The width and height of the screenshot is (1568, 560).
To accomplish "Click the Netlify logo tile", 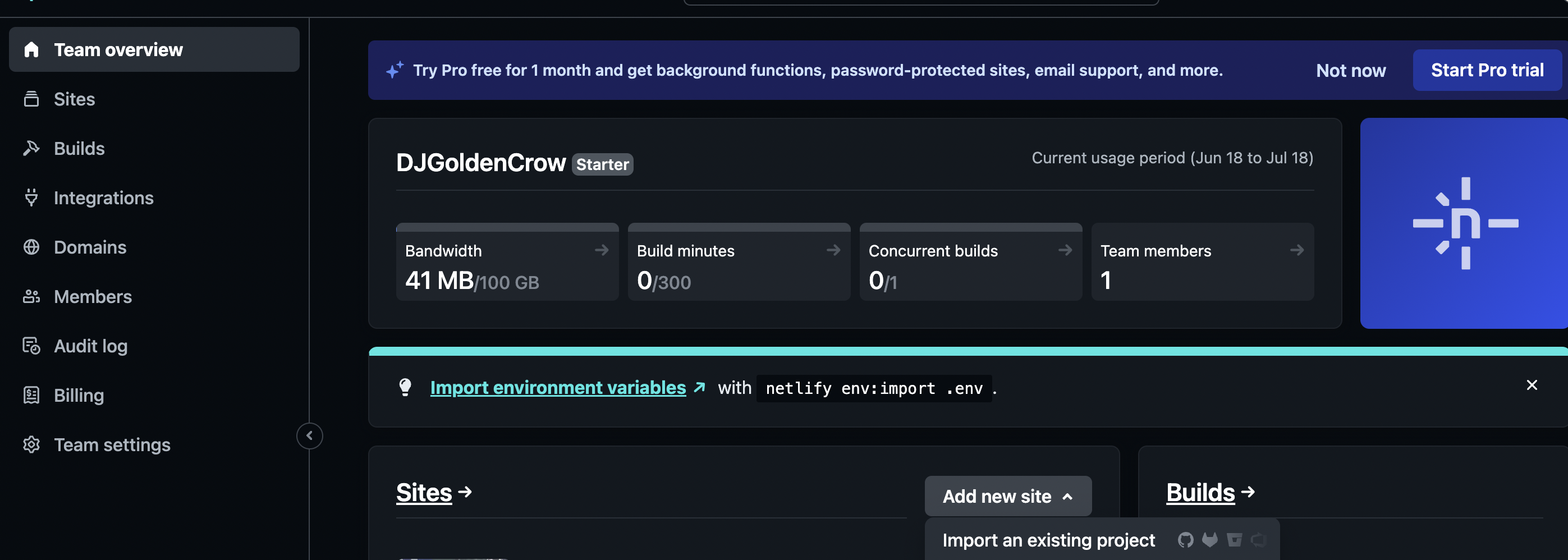I will click(1465, 223).
